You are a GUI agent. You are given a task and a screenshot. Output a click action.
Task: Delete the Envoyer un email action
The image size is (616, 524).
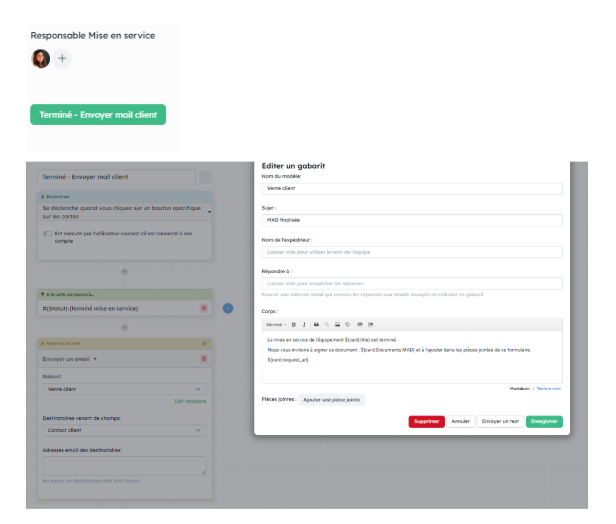click(204, 358)
